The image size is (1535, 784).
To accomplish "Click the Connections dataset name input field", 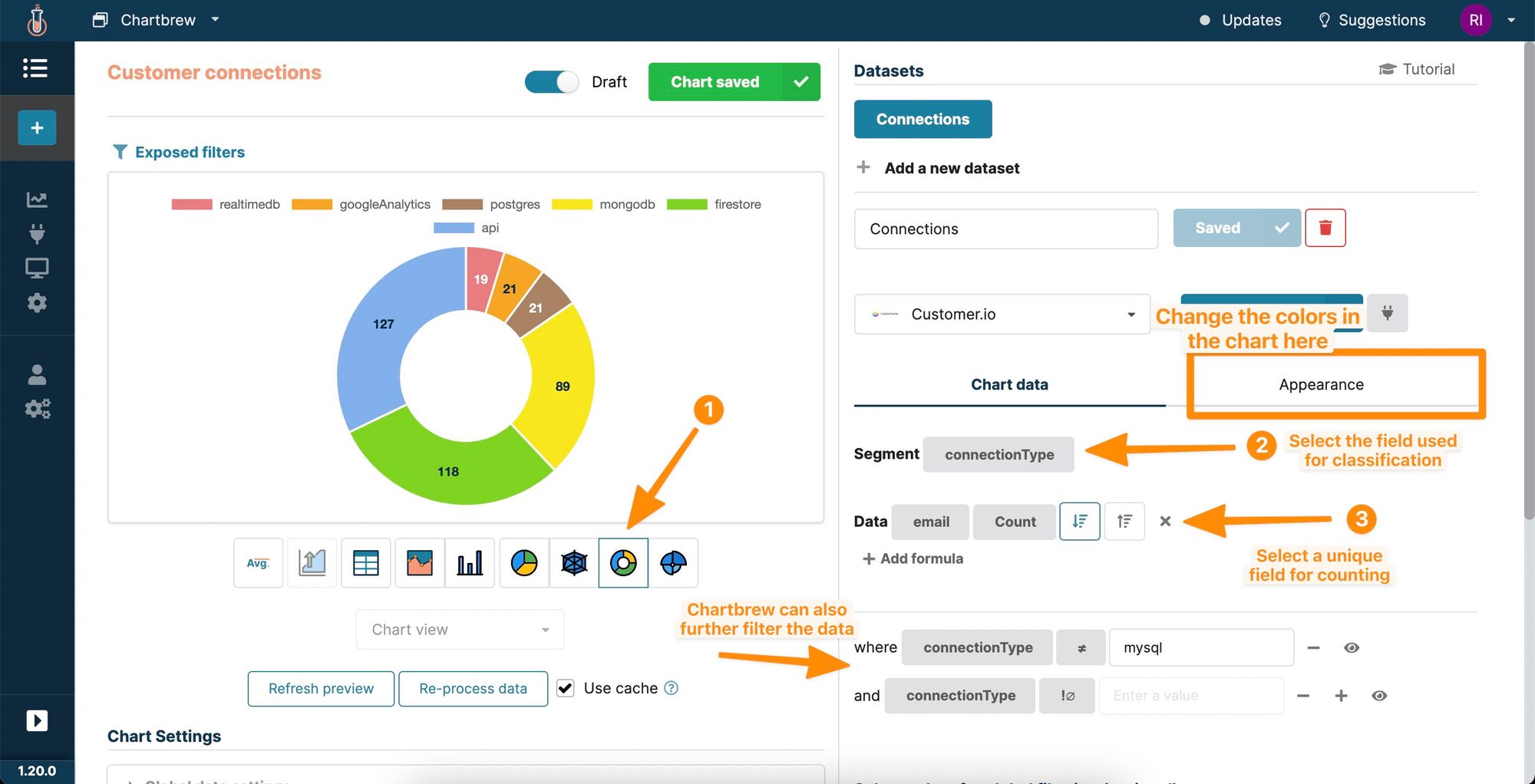I will point(1005,228).
